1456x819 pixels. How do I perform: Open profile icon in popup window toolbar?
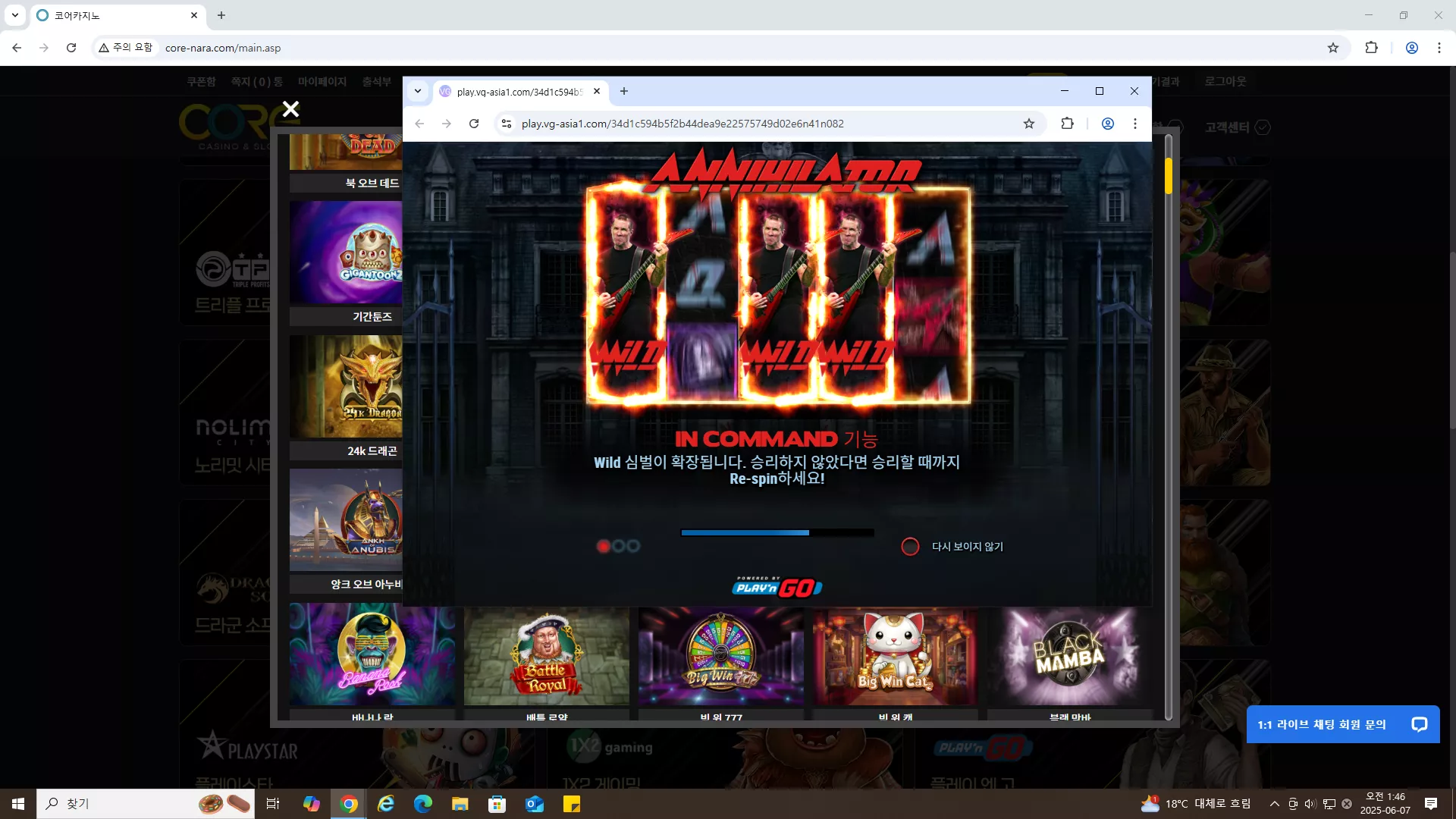coord(1108,124)
